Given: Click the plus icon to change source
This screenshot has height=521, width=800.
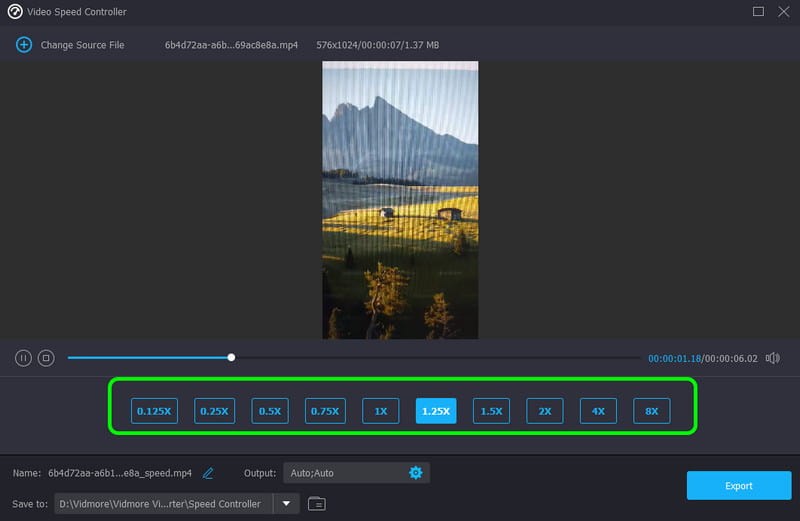Looking at the screenshot, I should [x=24, y=45].
